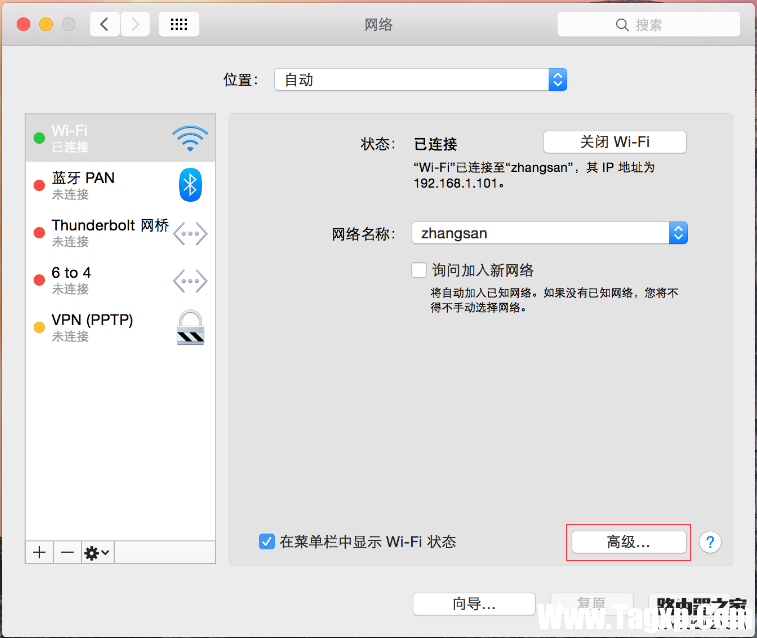Click green status dot beside Wi-Fi
The height and width of the screenshot is (638, 757).
(x=39, y=139)
